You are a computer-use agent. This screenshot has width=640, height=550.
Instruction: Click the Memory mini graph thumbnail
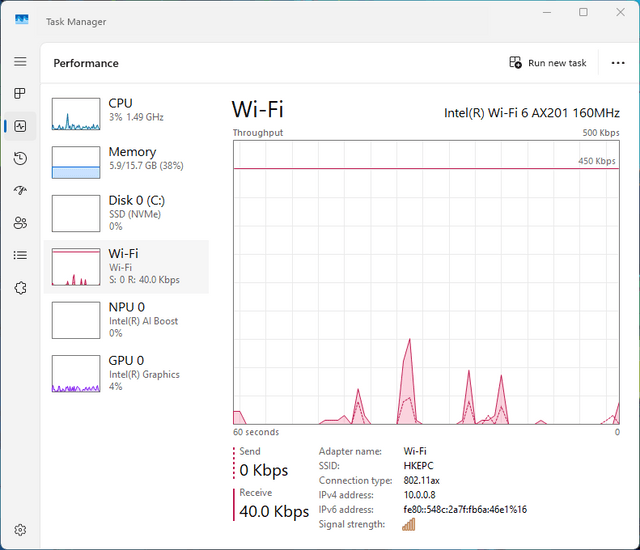[76, 162]
